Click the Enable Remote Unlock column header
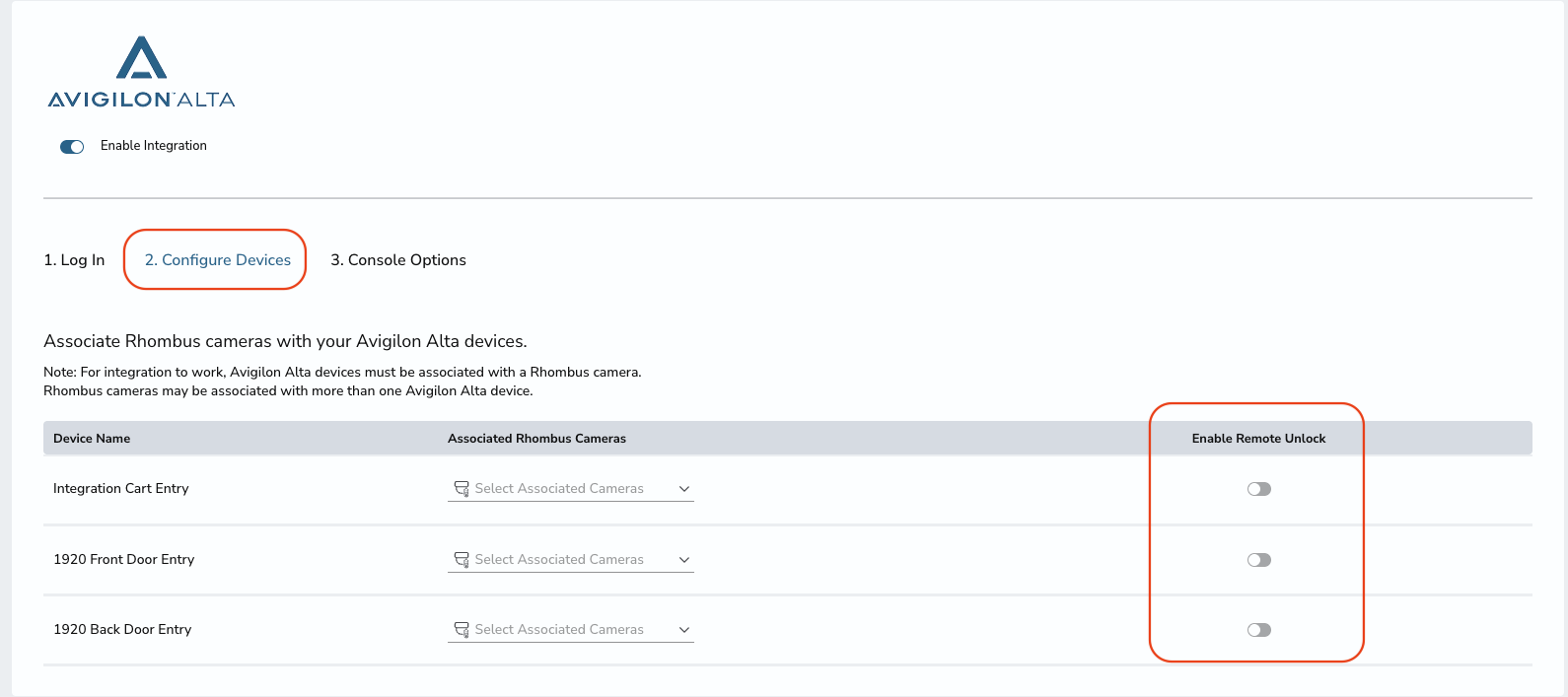The width and height of the screenshot is (1568, 697). click(x=1258, y=439)
